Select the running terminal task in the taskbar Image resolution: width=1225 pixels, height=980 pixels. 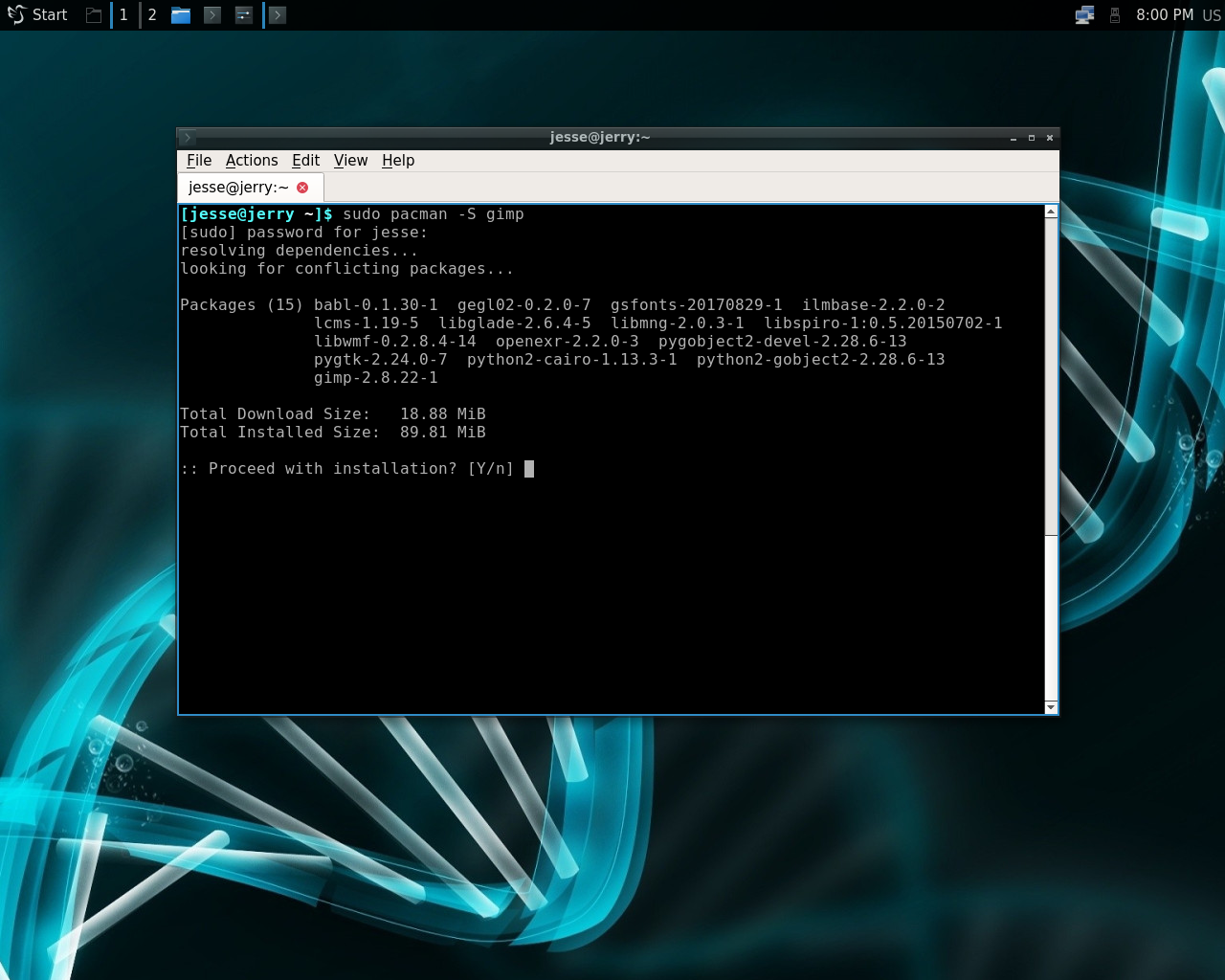[x=277, y=14]
